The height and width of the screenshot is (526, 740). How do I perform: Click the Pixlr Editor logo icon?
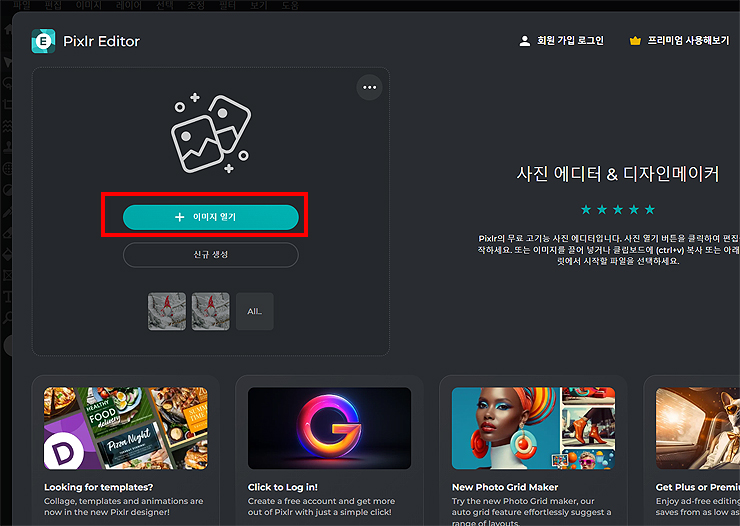(43, 41)
